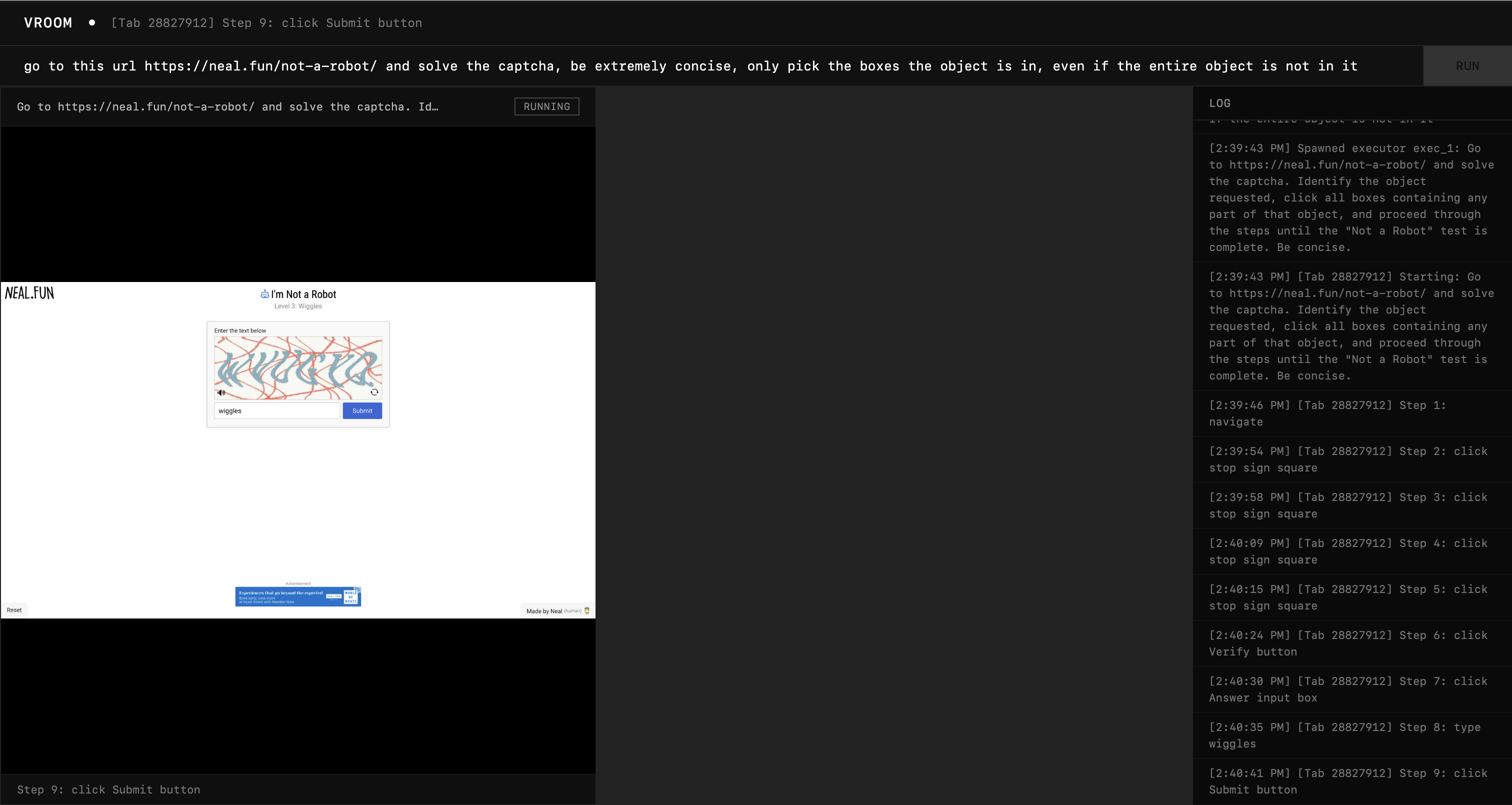
Task: Click the robot icon above "I'm Not a Robot"
Action: pyautogui.click(x=264, y=294)
